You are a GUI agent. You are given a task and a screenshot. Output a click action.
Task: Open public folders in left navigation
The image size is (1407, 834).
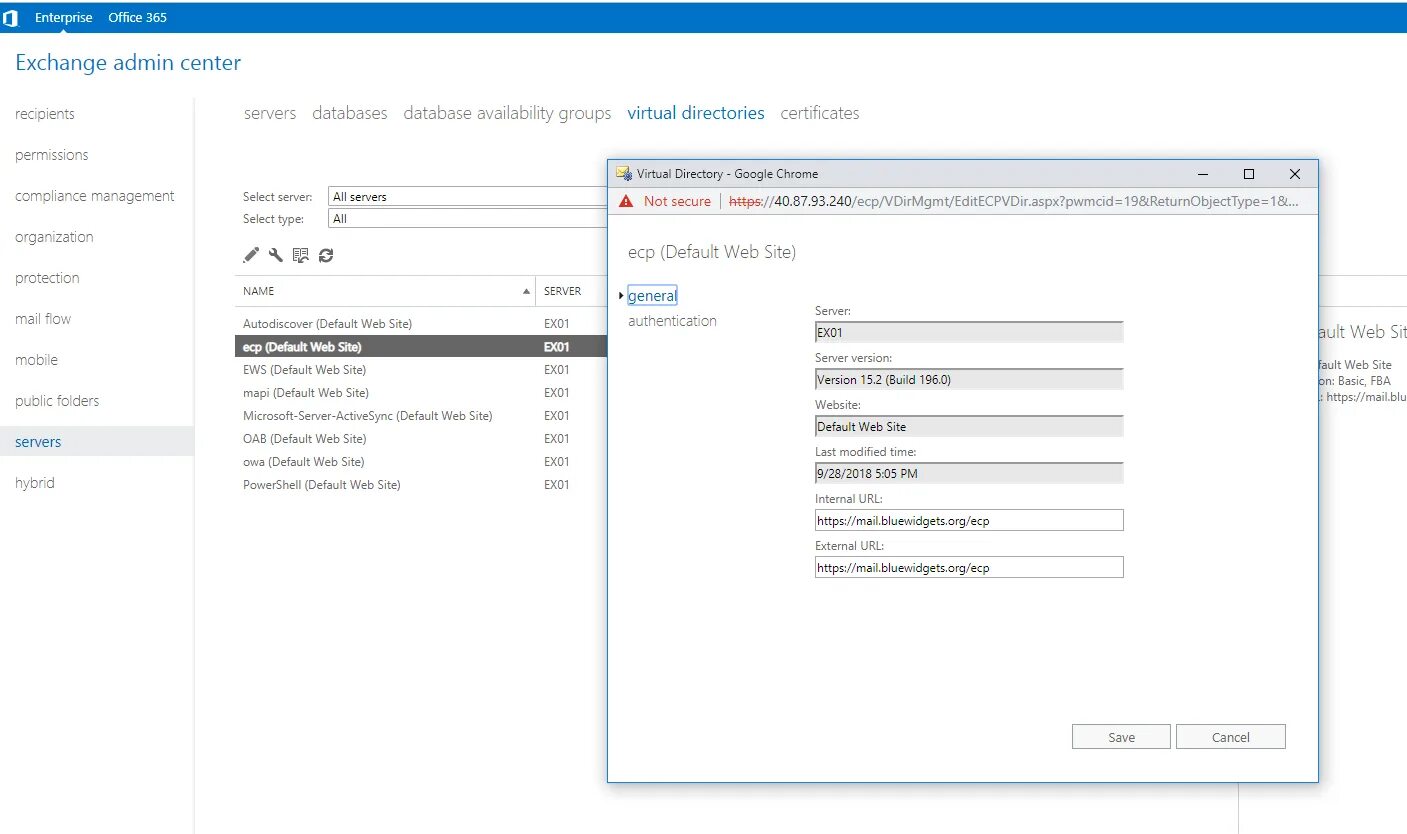[57, 401]
